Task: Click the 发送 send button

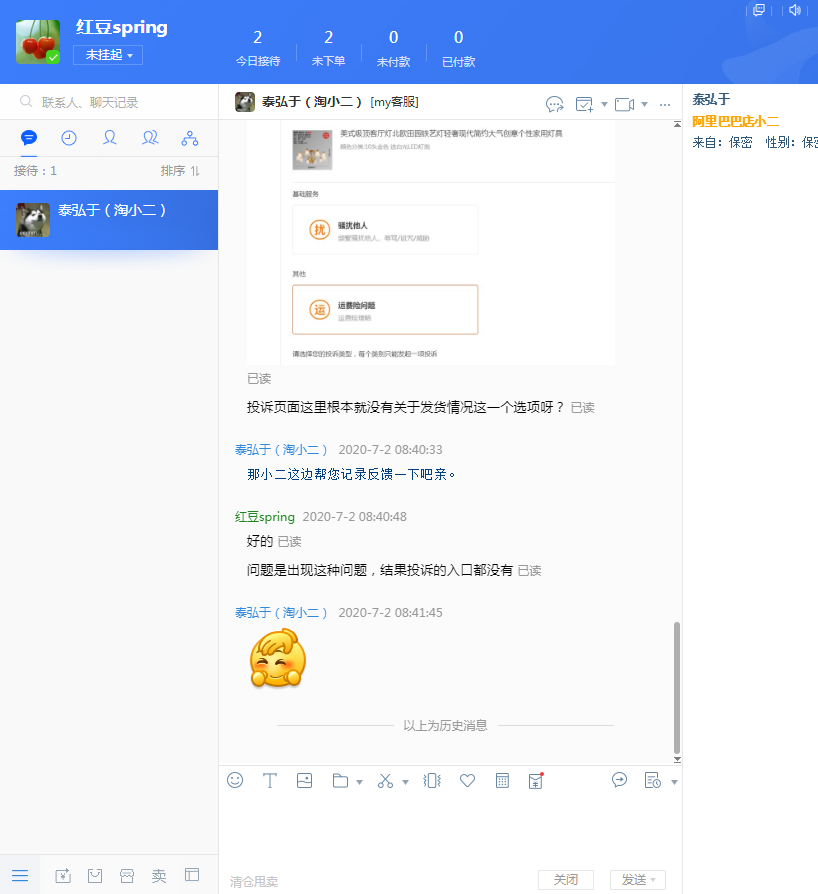Action: 633,880
